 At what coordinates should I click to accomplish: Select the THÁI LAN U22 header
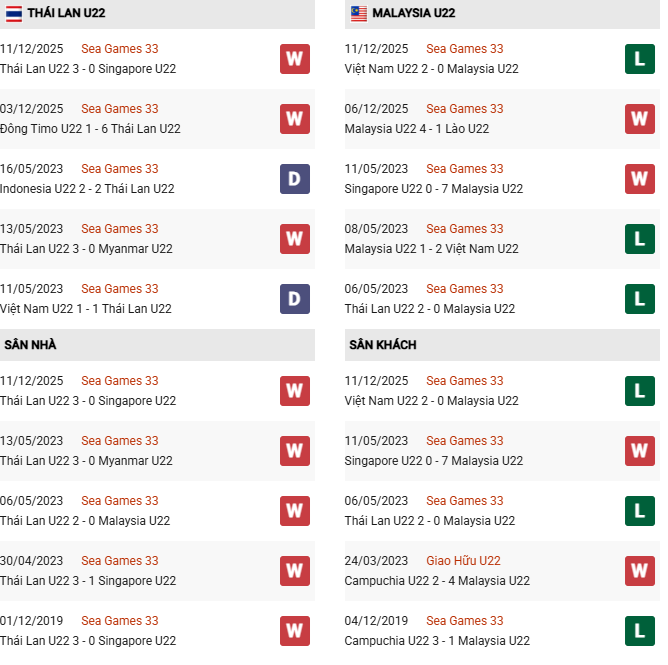click(x=67, y=13)
